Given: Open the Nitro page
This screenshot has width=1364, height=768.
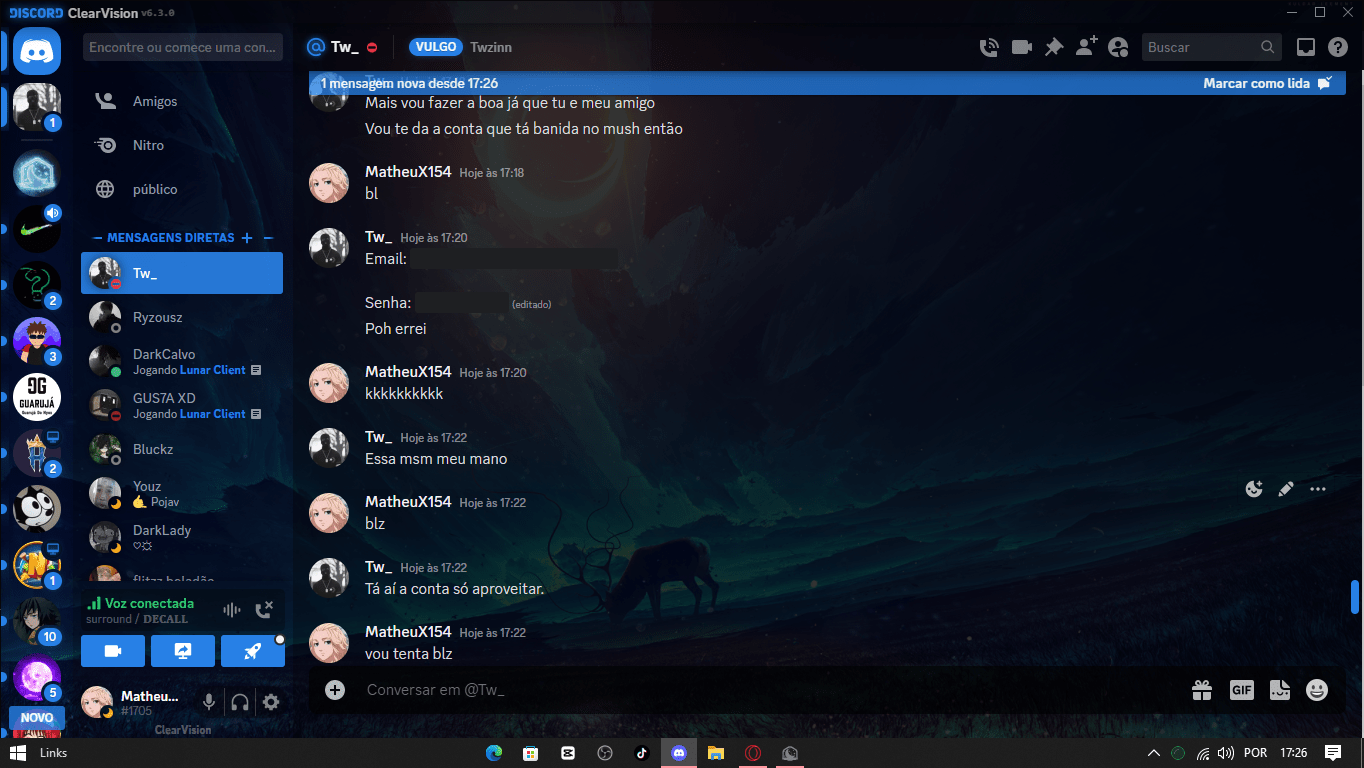Looking at the screenshot, I should click(182, 145).
